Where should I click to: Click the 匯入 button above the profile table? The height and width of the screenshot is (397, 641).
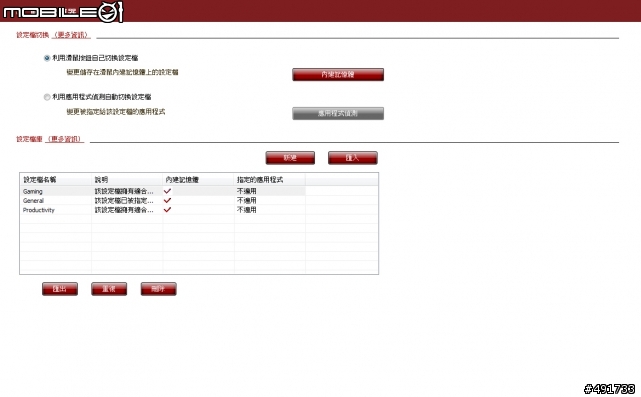tap(353, 158)
